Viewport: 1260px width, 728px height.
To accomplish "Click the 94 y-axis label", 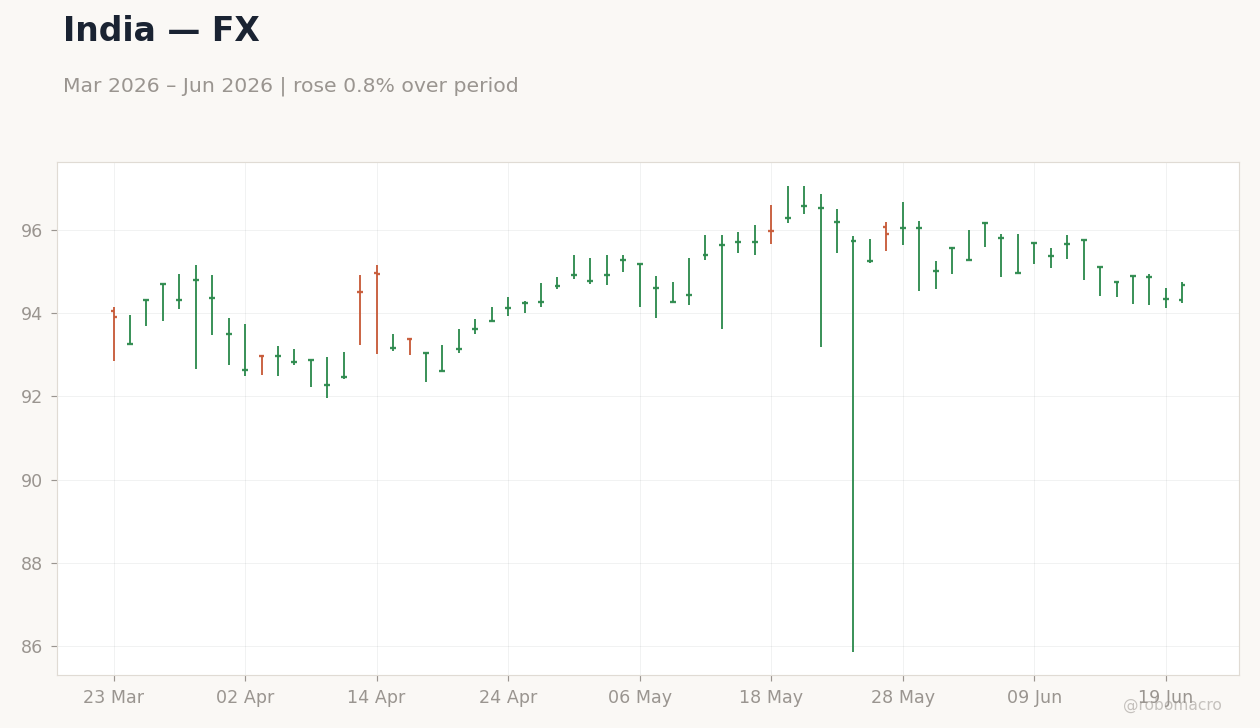I will 32,314.
